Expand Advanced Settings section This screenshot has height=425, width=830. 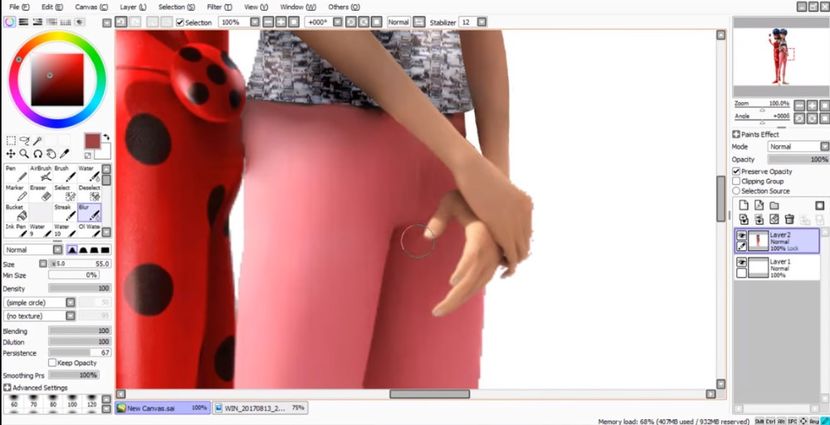[7, 387]
